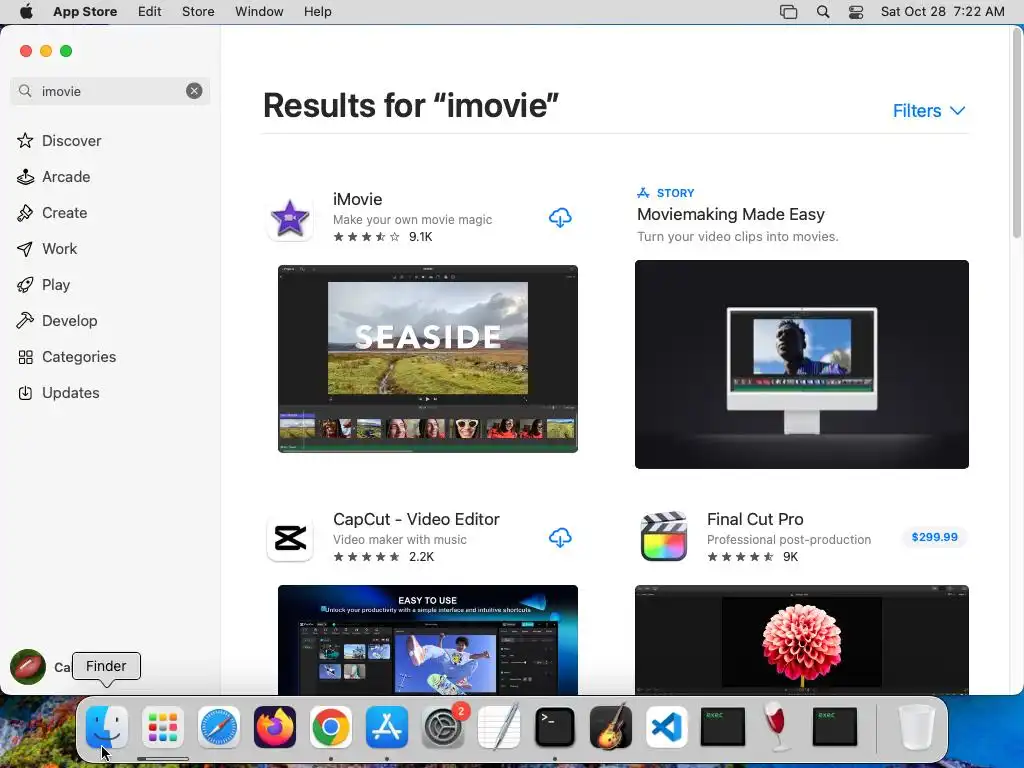Open the CapCut app icon
This screenshot has width=1024, height=768.
click(x=290, y=538)
